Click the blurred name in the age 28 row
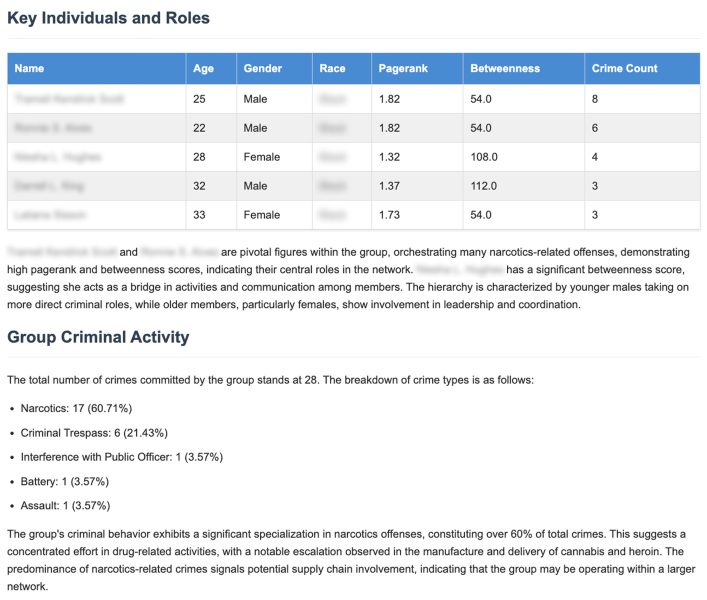Screen dimensions: 707x600 pos(58,157)
